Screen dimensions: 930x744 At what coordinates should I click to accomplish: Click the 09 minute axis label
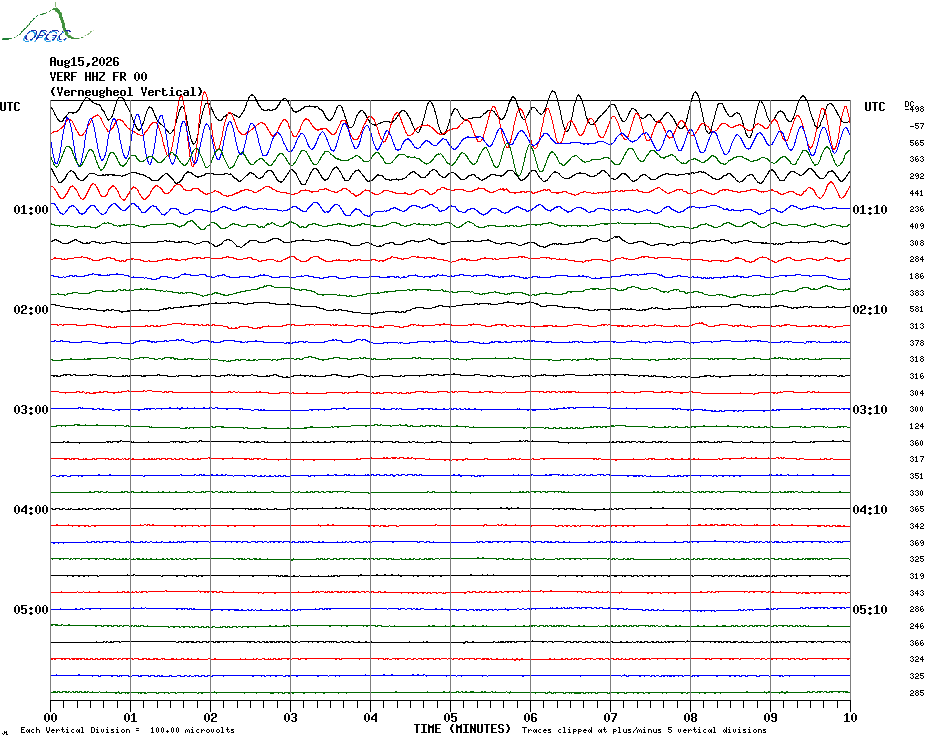point(770,718)
